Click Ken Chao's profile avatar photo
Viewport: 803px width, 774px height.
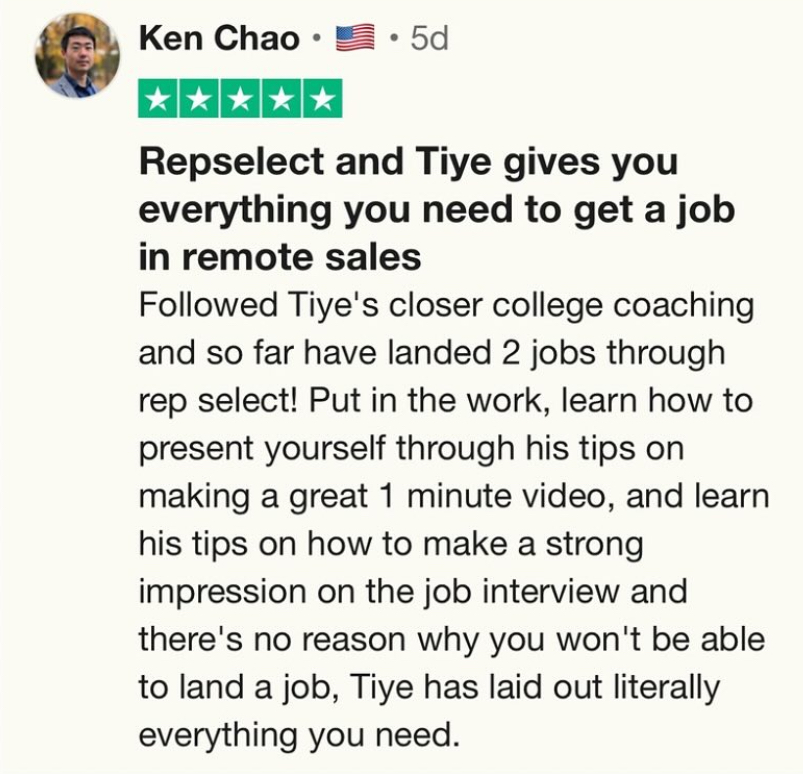pos(78,56)
